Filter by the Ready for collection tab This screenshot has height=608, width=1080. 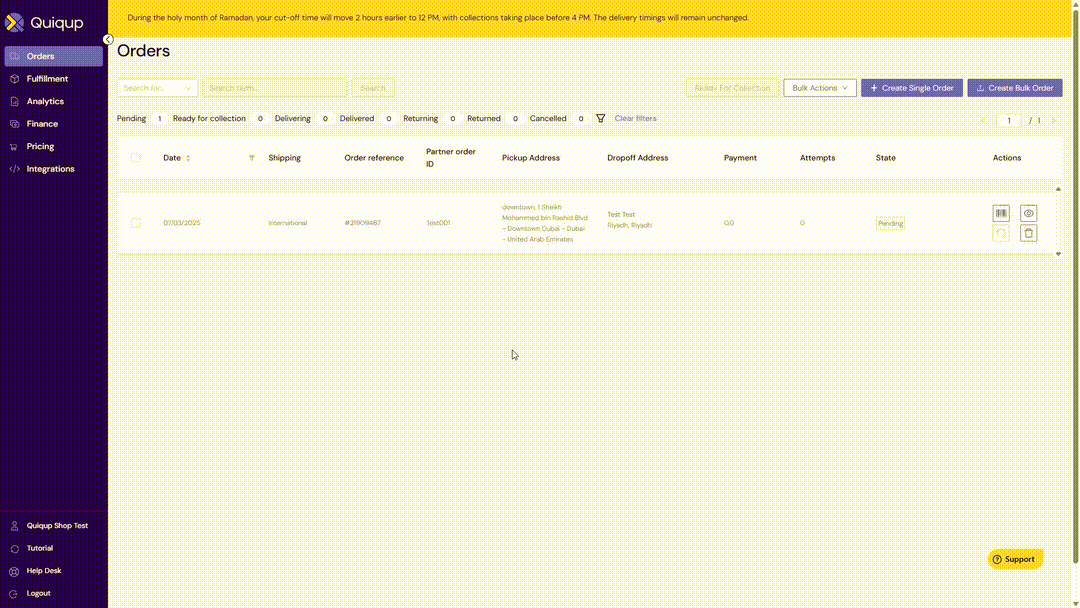[x=218, y=118]
